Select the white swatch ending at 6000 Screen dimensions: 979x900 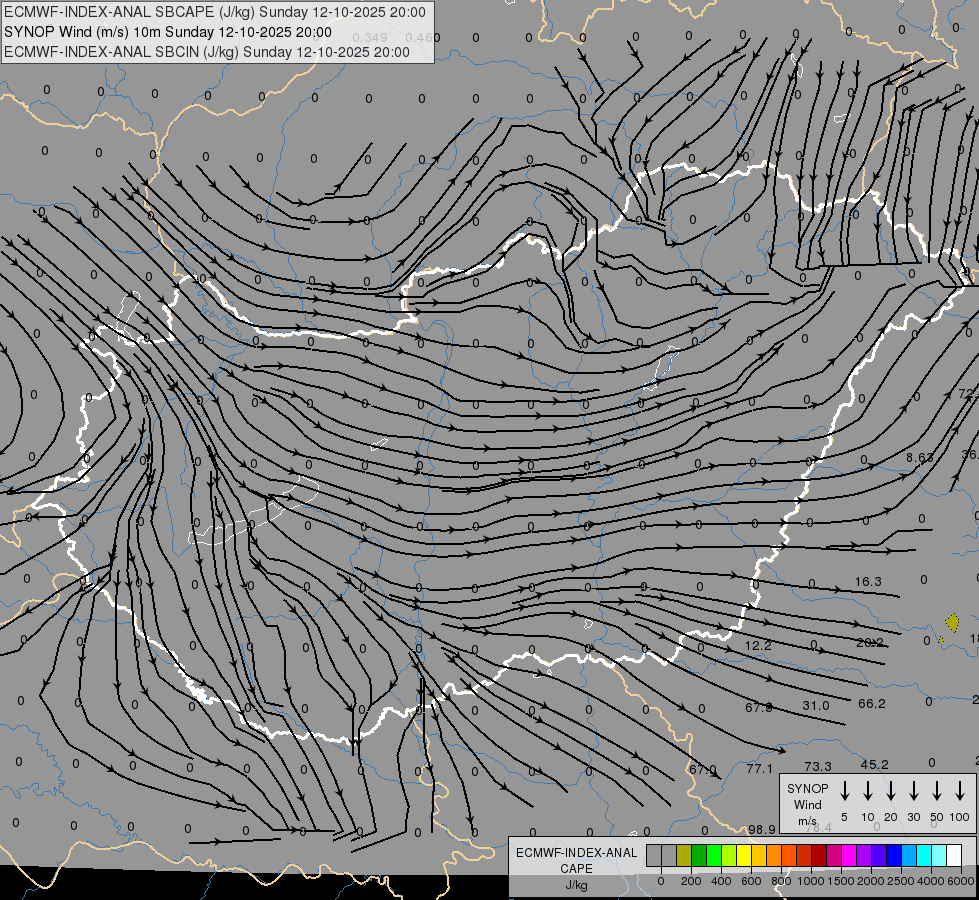point(954,855)
